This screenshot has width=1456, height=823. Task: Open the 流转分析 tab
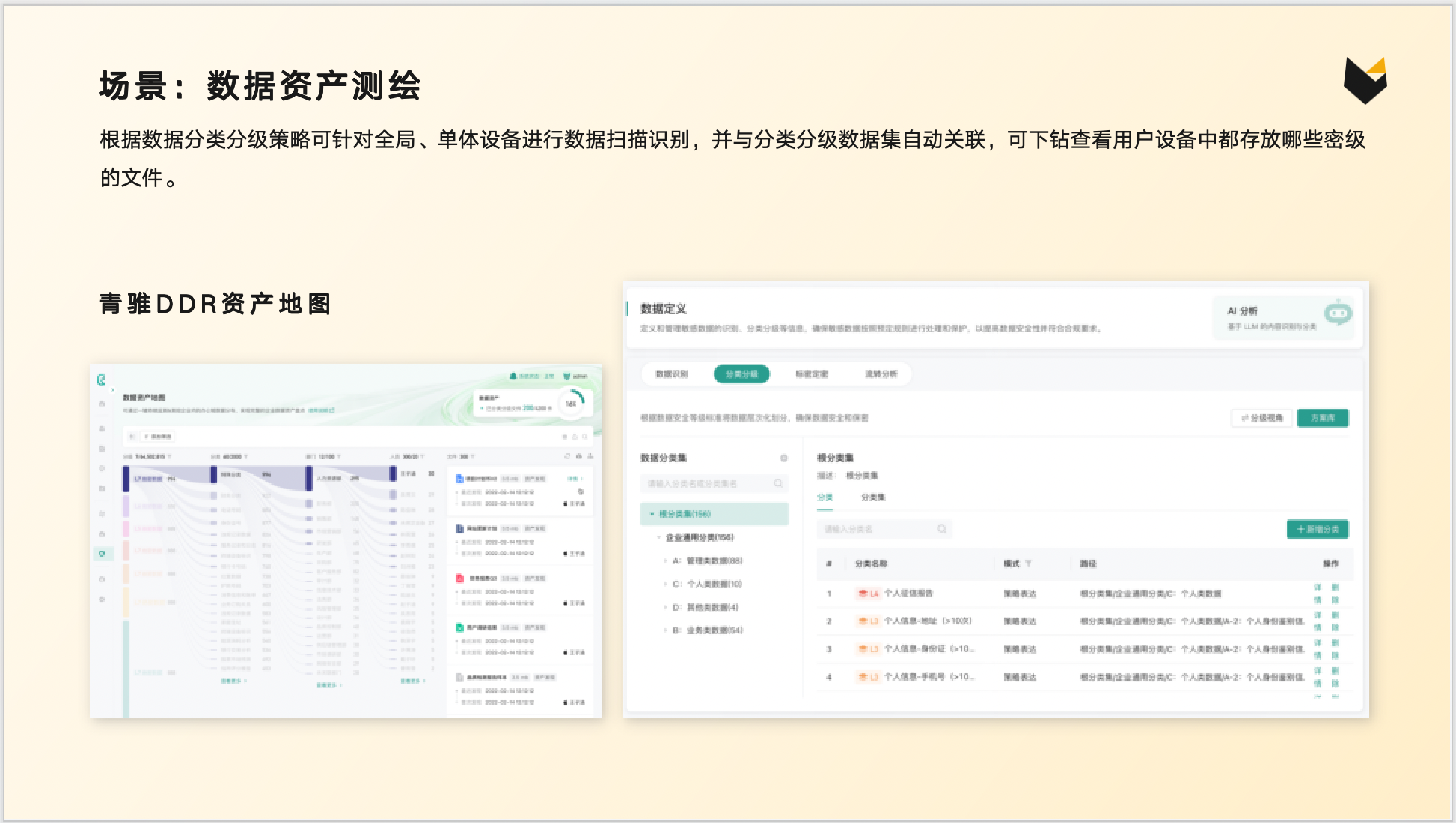[x=881, y=374]
